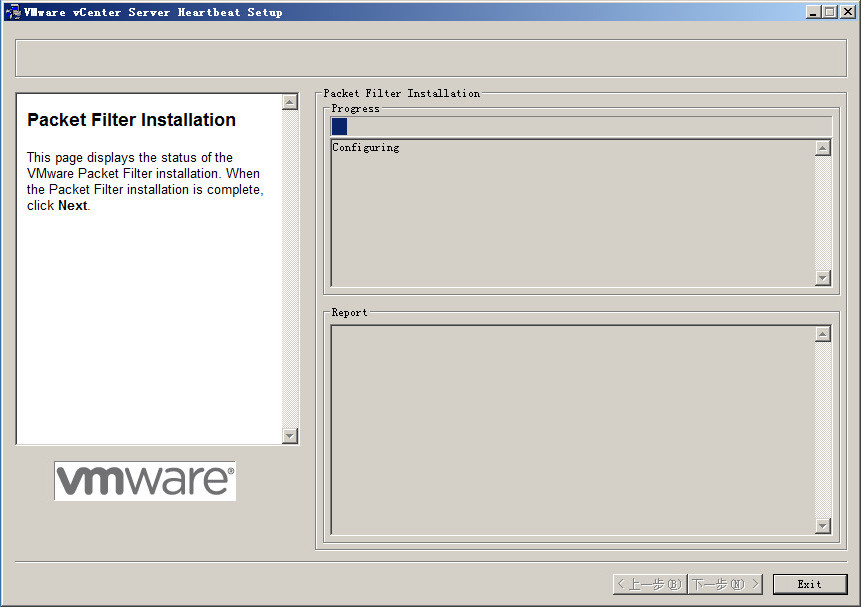Click the disabled 上一步(B) back button
The width and height of the screenshot is (861, 607).
click(650, 584)
